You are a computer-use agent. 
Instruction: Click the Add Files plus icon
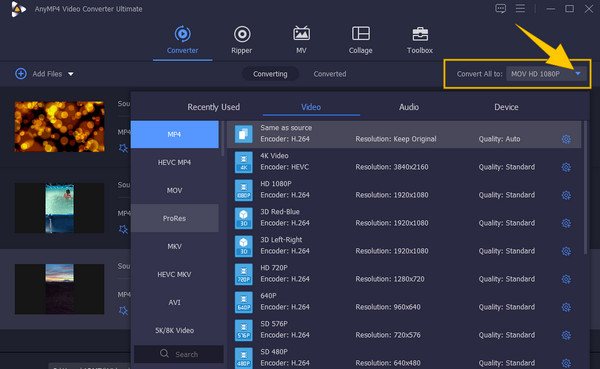point(21,73)
